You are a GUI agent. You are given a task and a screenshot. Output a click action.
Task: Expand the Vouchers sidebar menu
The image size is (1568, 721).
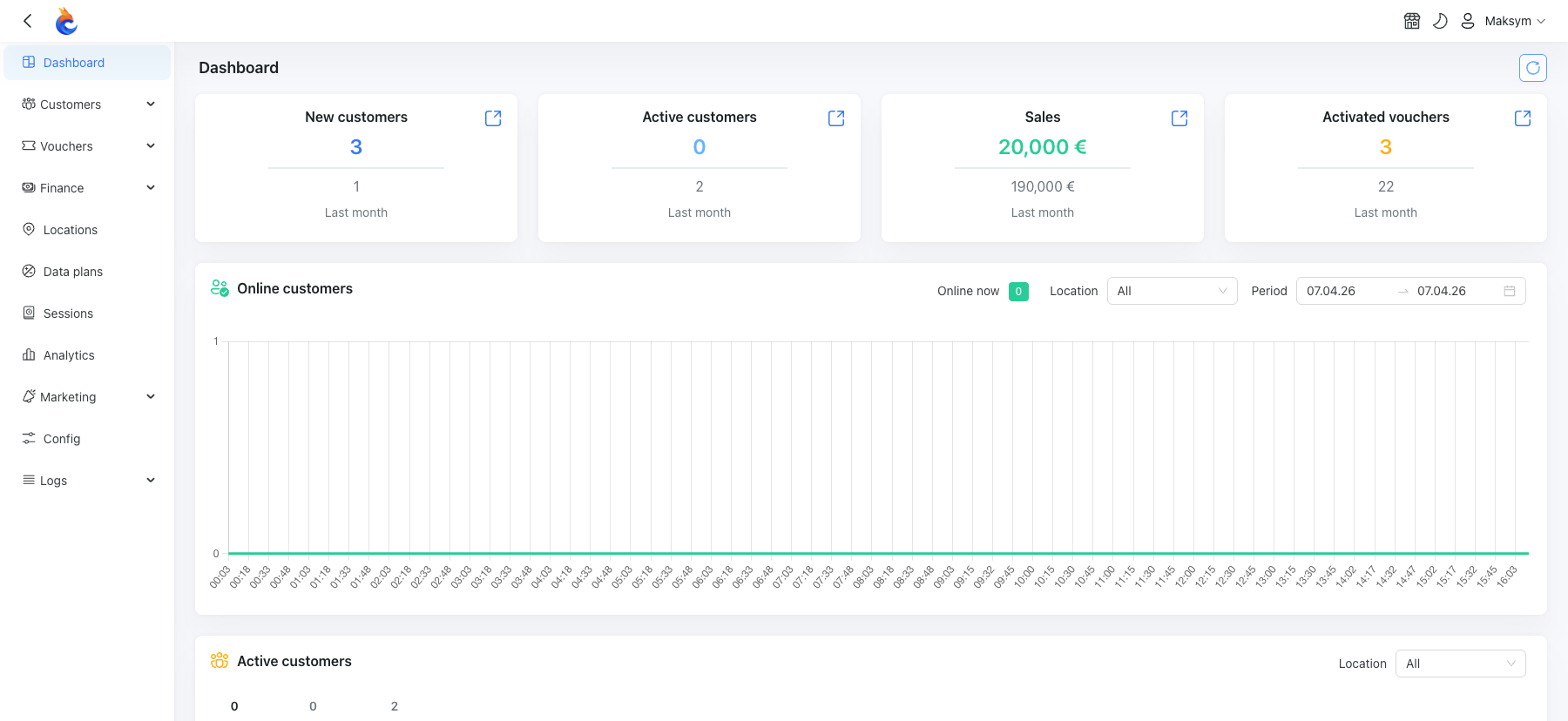87,146
